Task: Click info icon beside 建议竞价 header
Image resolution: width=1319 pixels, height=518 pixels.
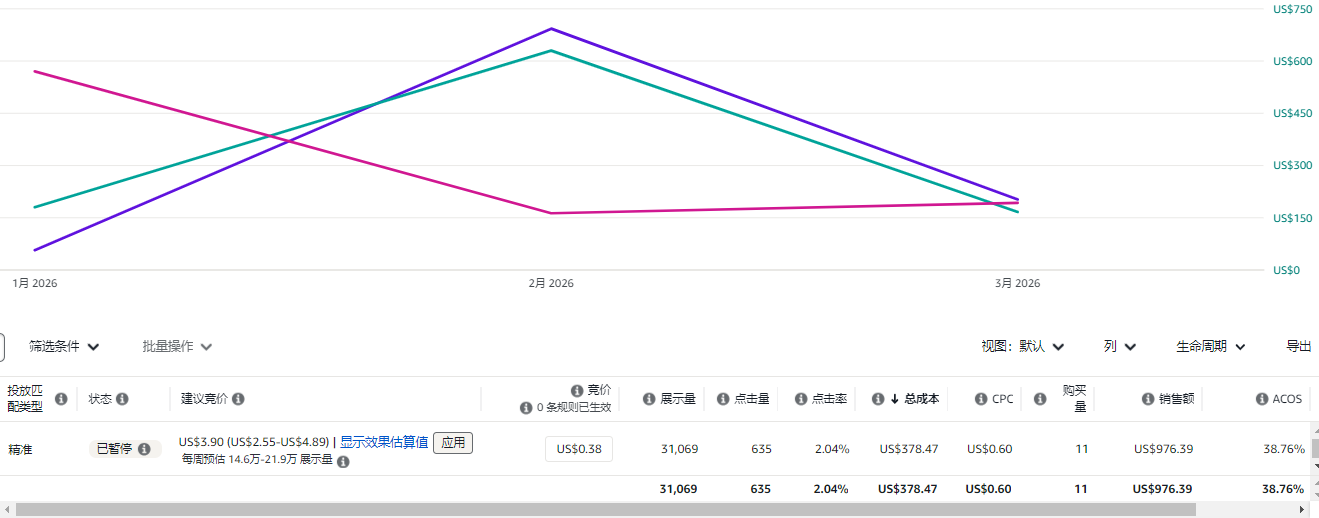Action: click(238, 399)
